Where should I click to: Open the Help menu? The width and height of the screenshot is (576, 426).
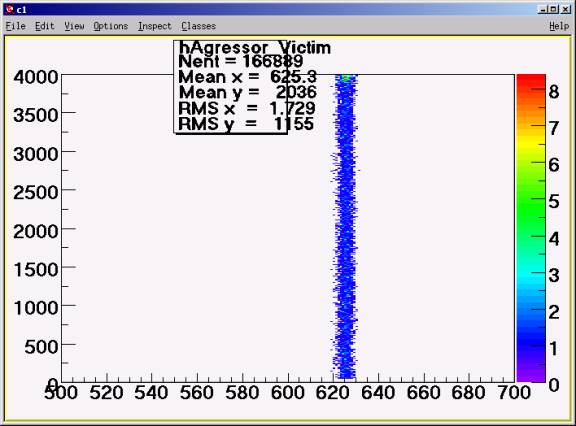coord(559,26)
